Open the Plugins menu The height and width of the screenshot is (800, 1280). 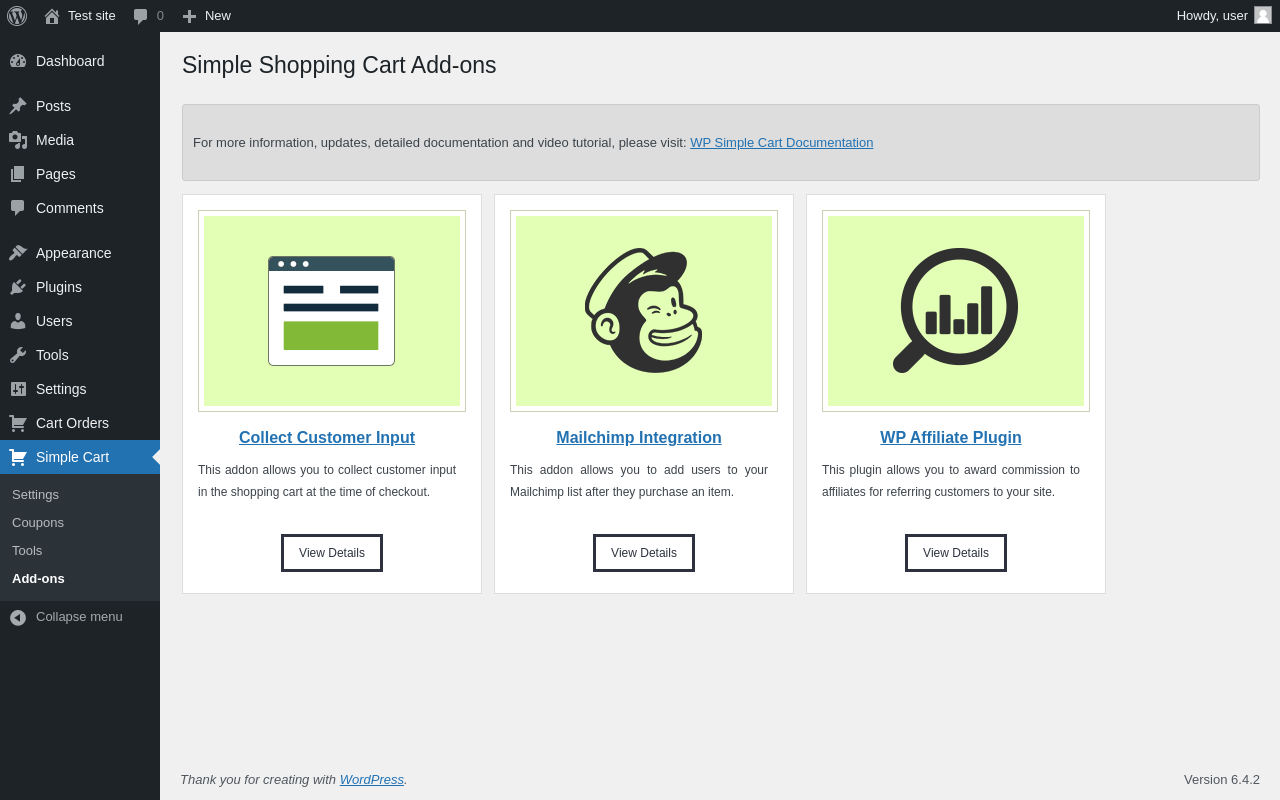pyautogui.click(x=59, y=287)
